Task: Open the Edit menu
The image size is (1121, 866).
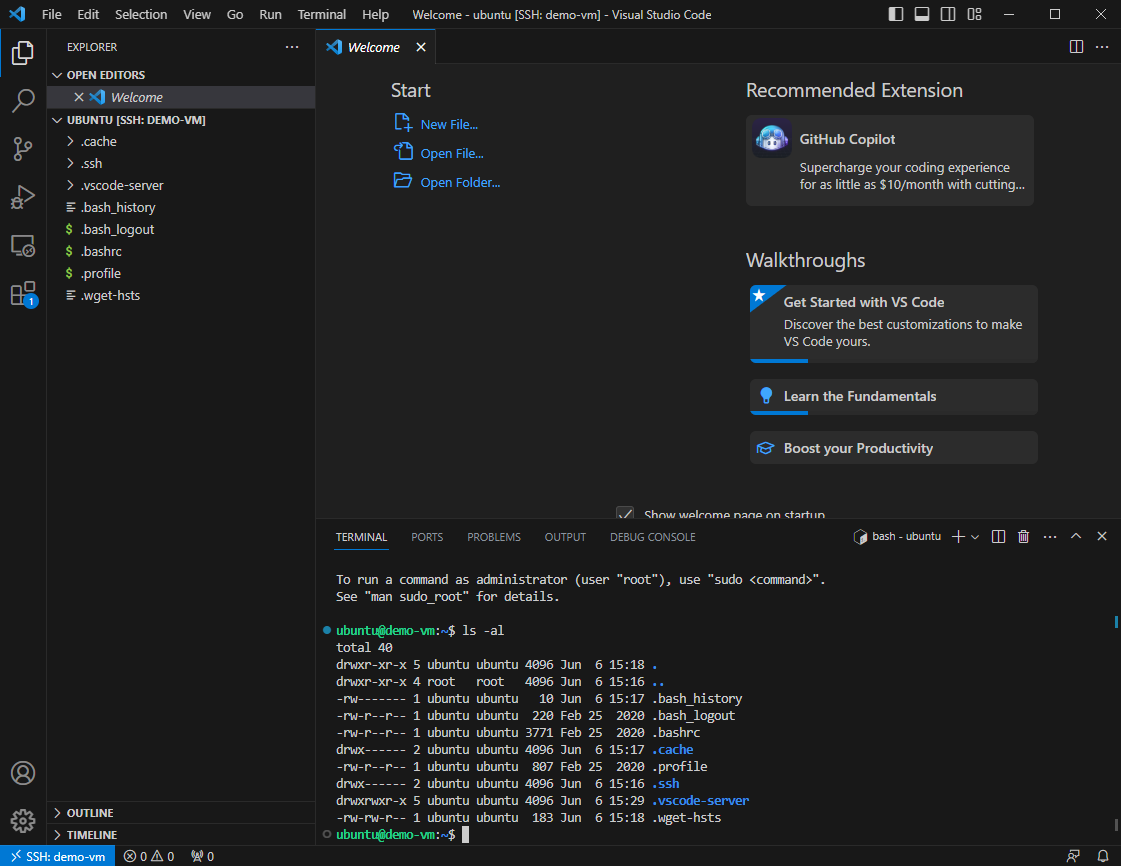Action: pyautogui.click(x=88, y=14)
